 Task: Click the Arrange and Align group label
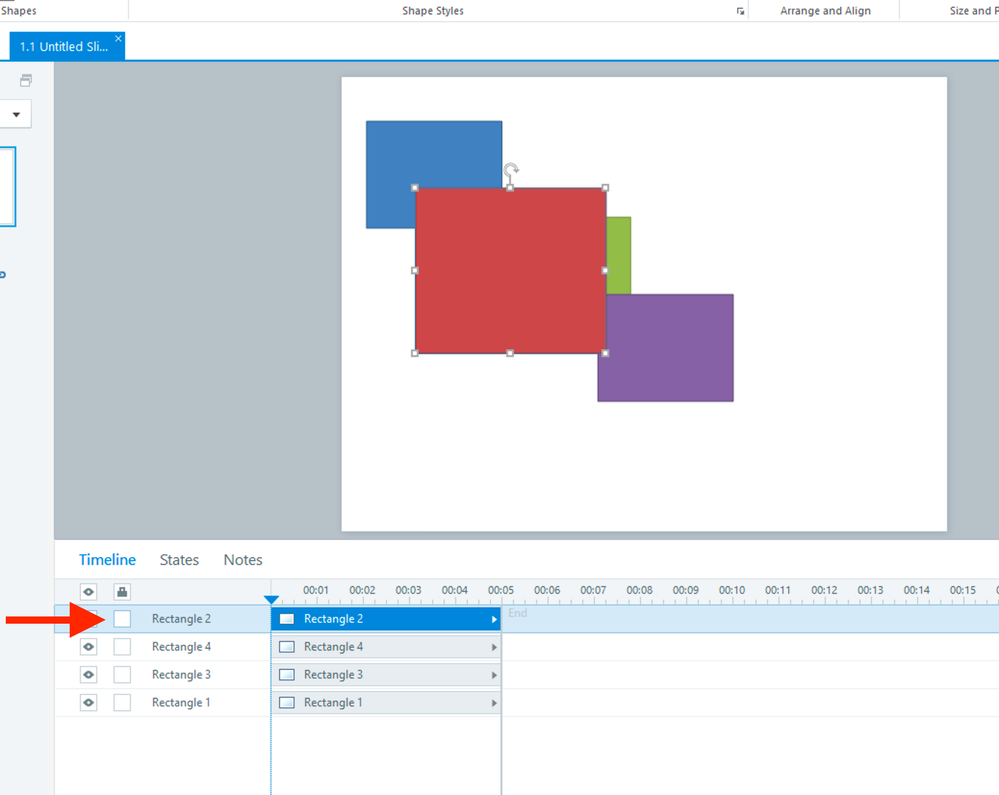point(825,11)
